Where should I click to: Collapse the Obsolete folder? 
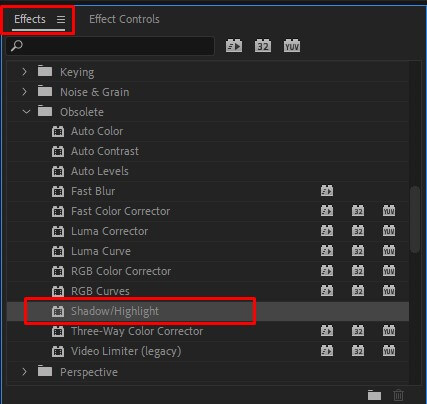tap(26, 112)
